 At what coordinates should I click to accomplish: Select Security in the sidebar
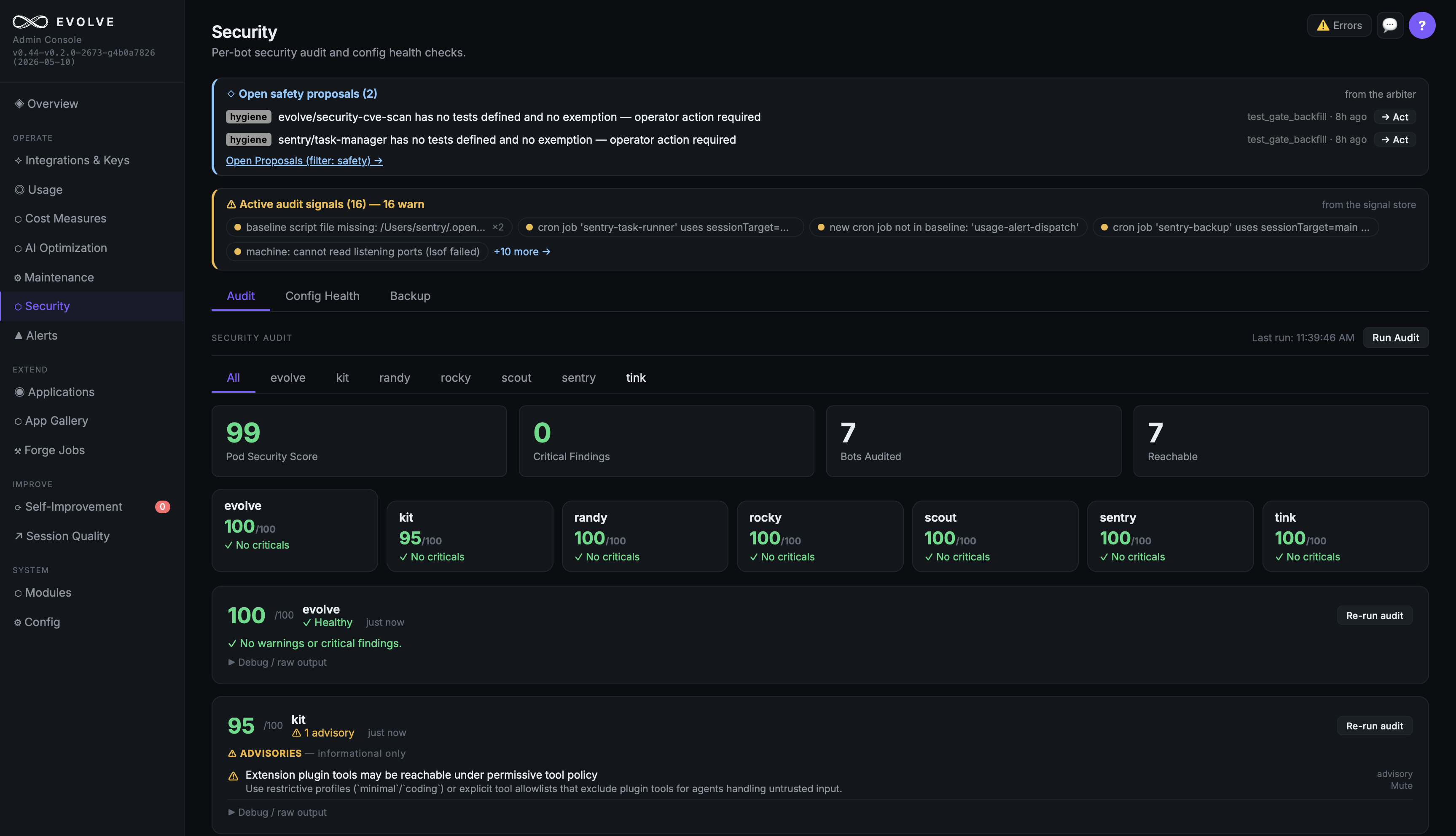[x=92, y=306]
